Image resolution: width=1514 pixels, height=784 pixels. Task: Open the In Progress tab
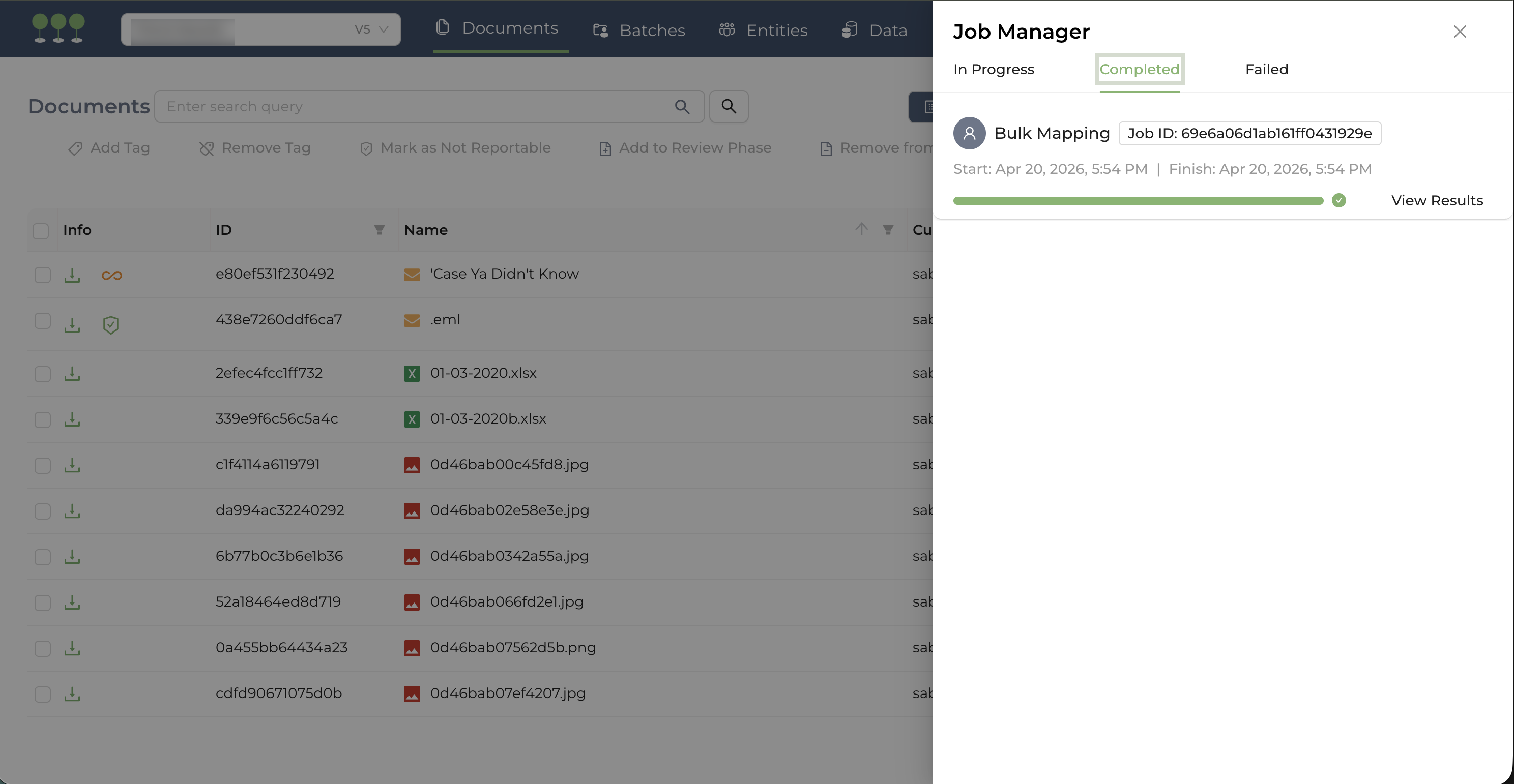click(x=993, y=69)
